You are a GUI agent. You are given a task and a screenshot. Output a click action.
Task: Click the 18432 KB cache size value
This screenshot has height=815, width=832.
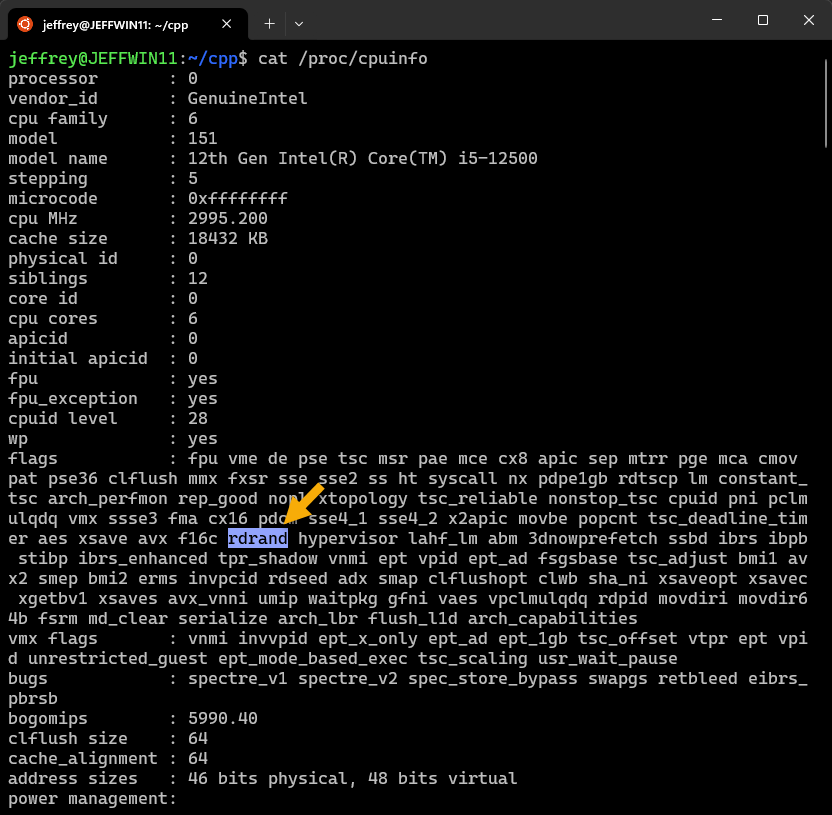[227, 239]
